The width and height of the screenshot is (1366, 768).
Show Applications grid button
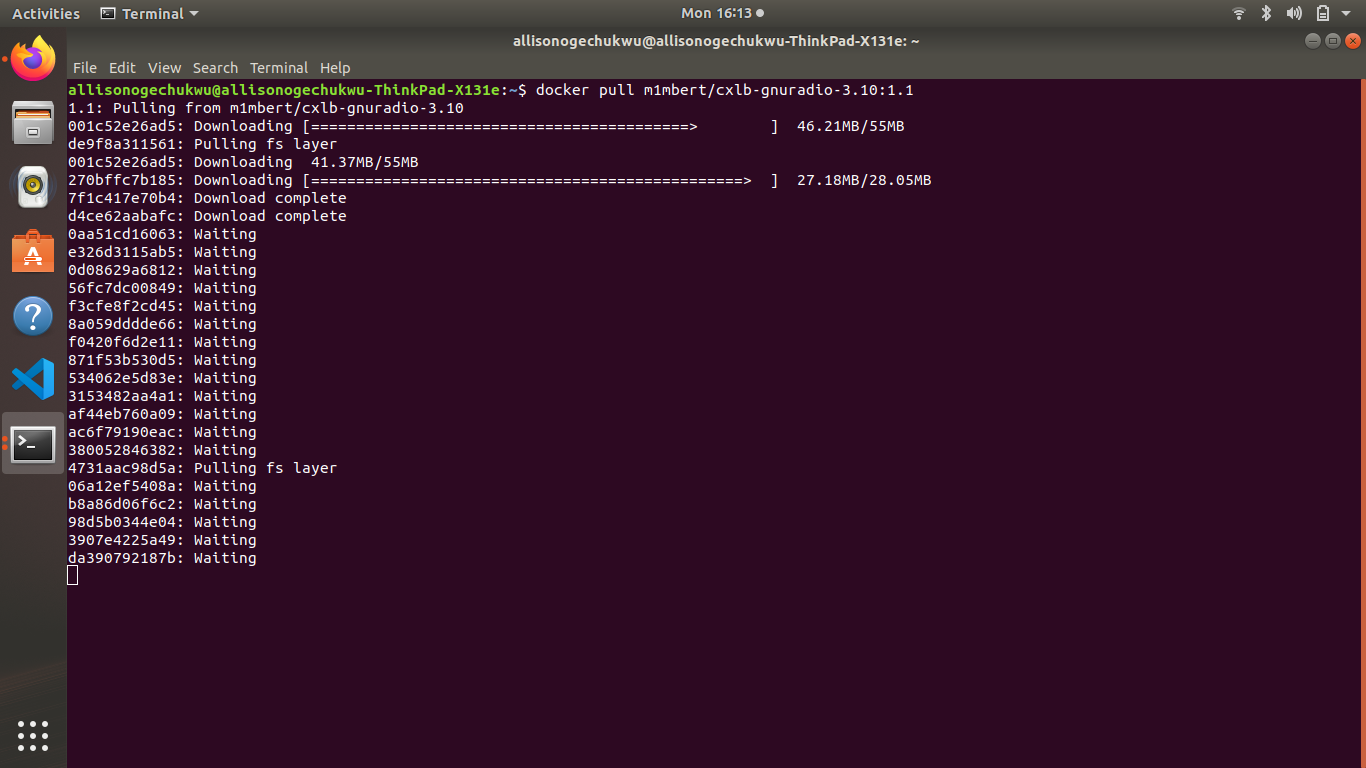click(33, 735)
